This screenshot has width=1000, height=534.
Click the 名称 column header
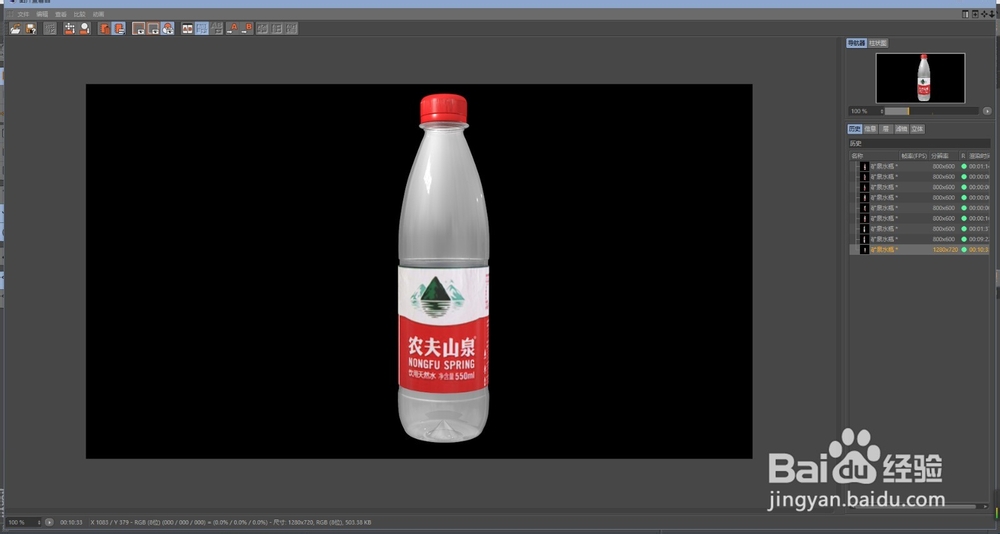point(873,156)
